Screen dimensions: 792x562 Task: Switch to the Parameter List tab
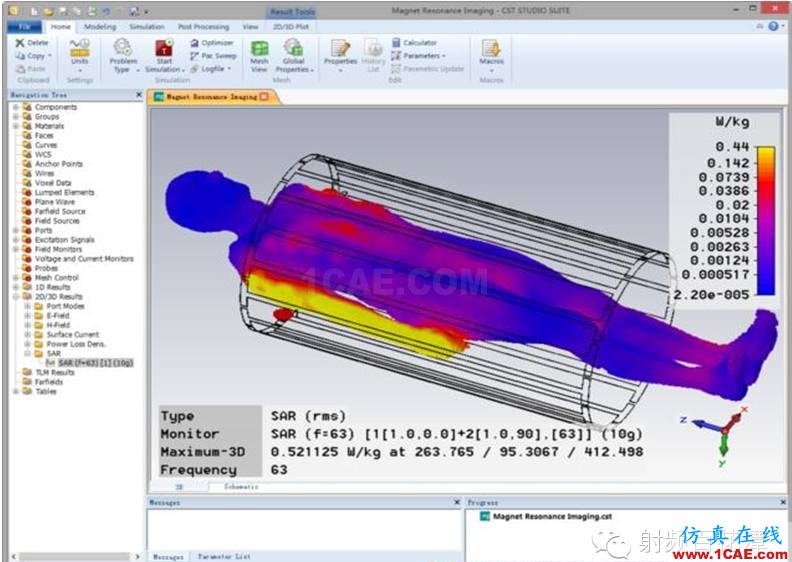(224, 556)
